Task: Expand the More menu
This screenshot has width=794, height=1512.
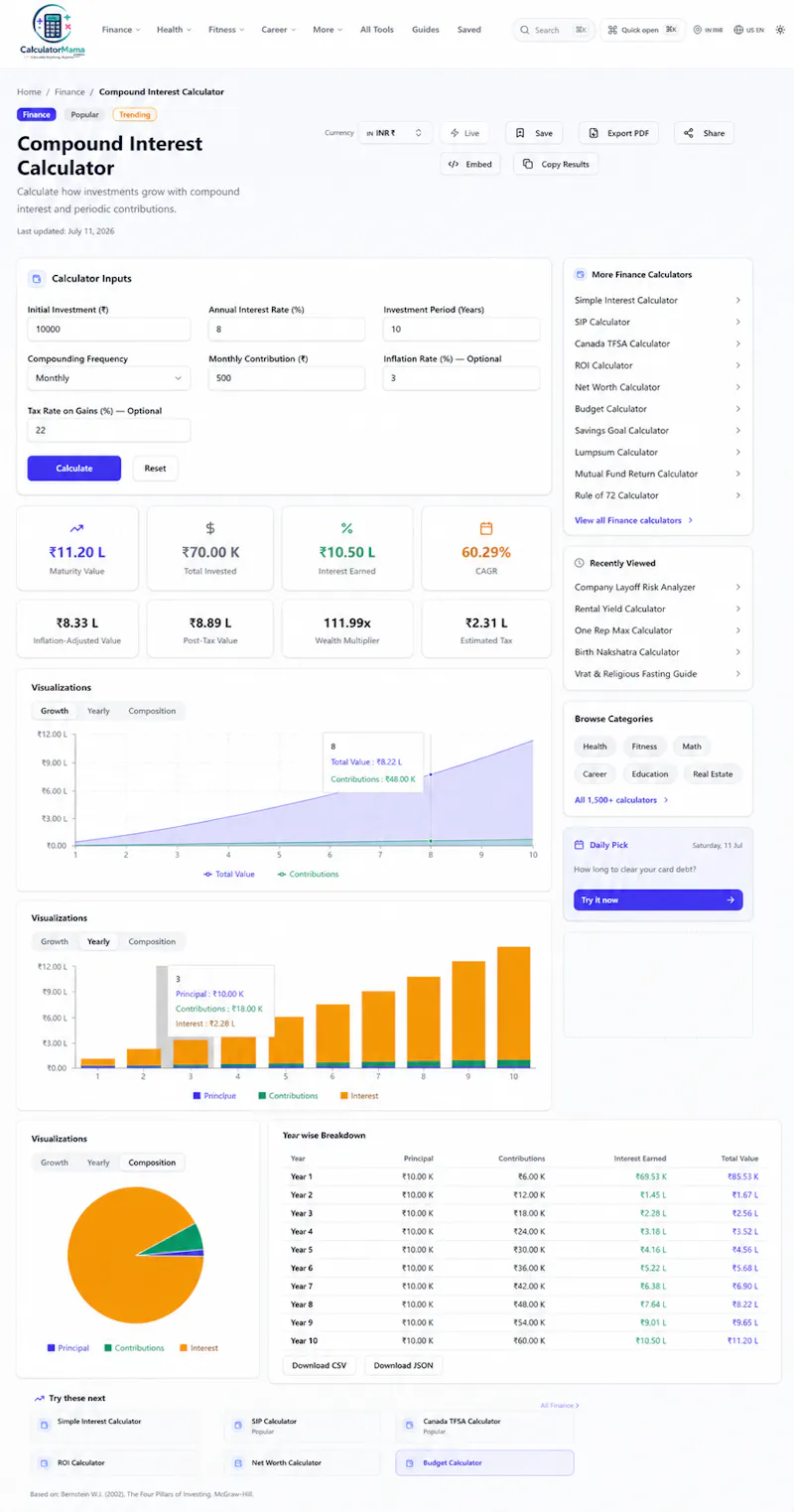Action: tap(328, 30)
